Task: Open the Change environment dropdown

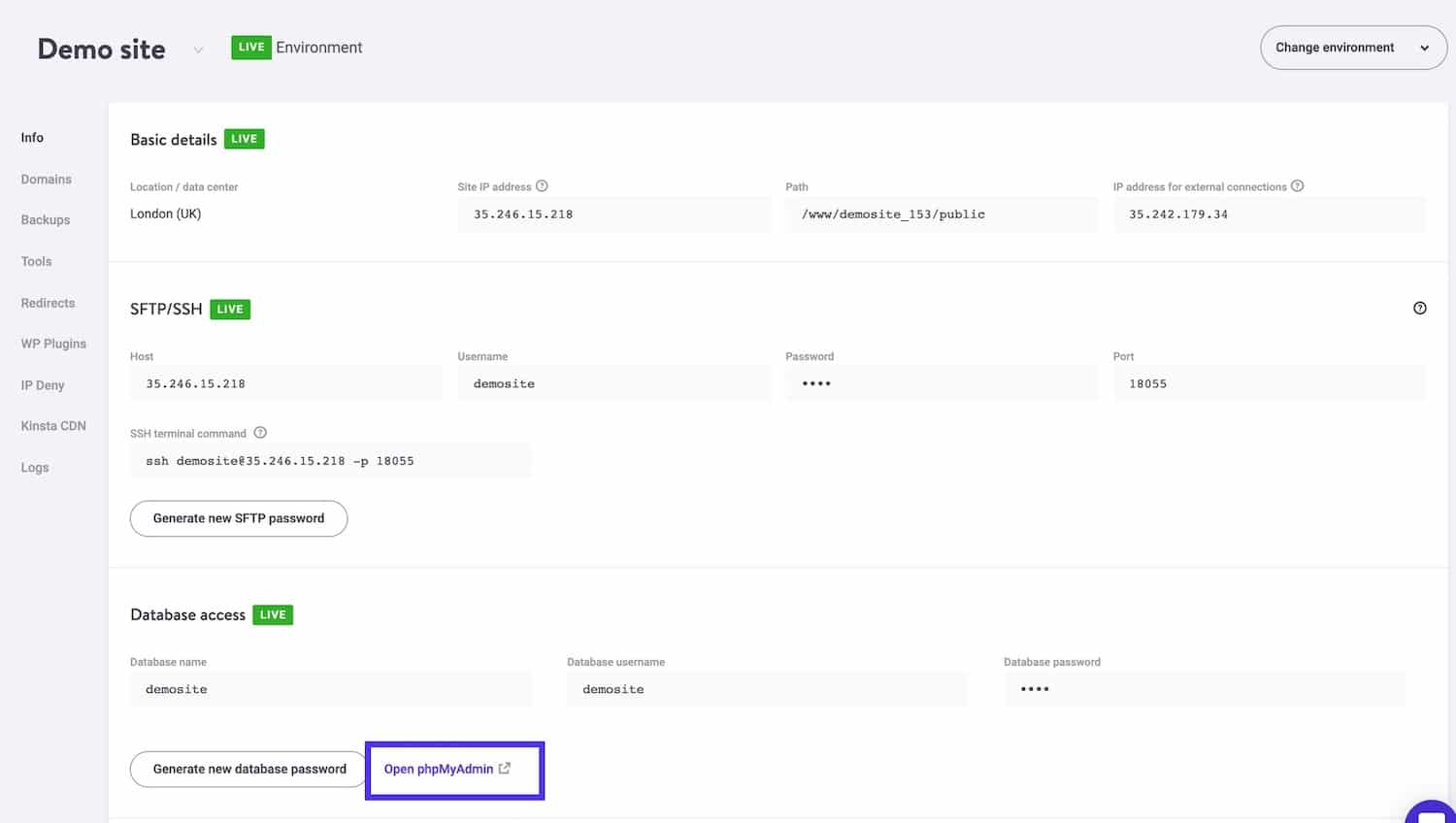Action: coord(1352,47)
